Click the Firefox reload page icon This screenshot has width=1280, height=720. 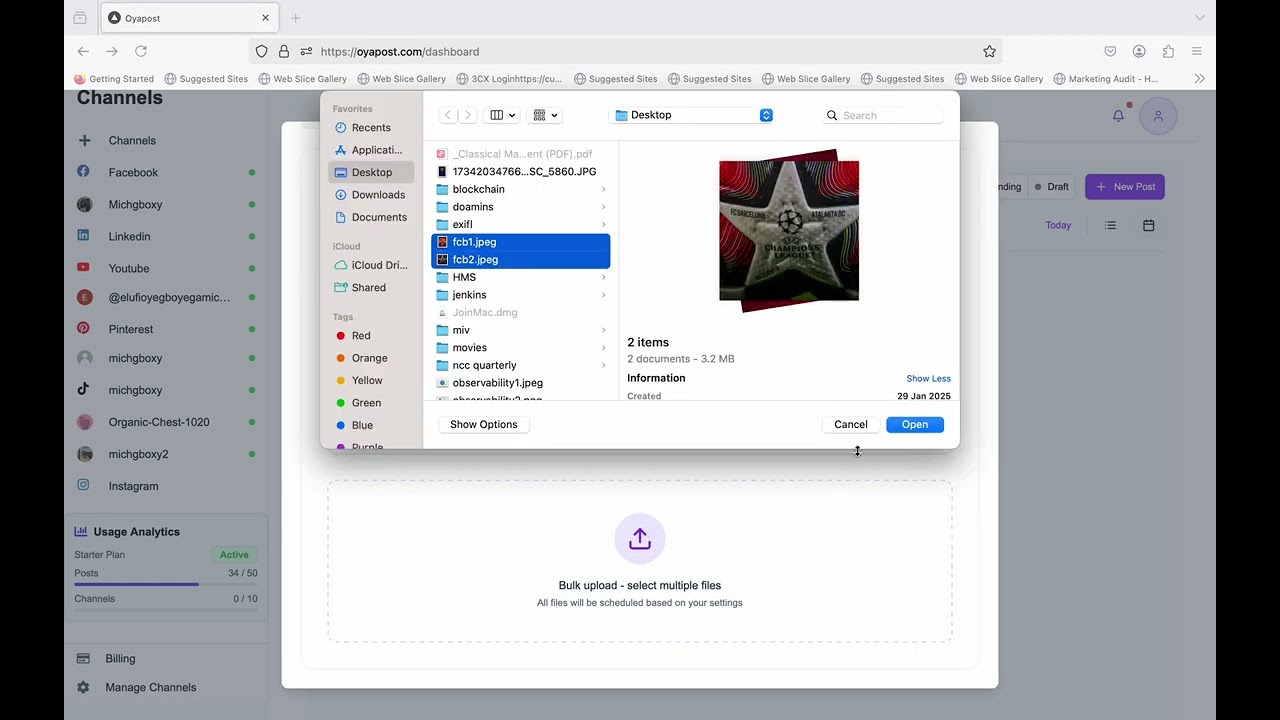click(x=141, y=51)
